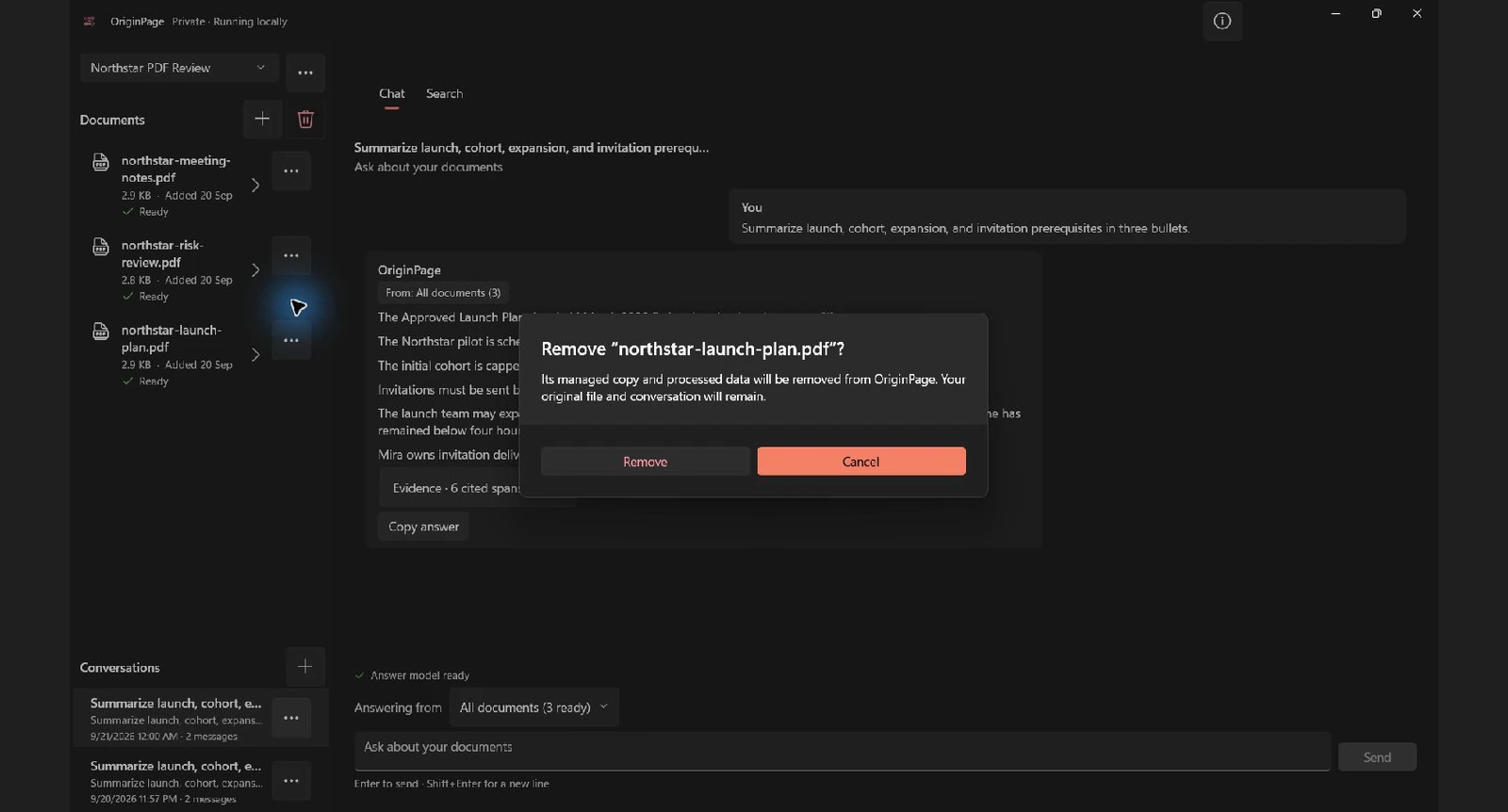Click the You message text bubble

pyautogui.click(x=1067, y=217)
